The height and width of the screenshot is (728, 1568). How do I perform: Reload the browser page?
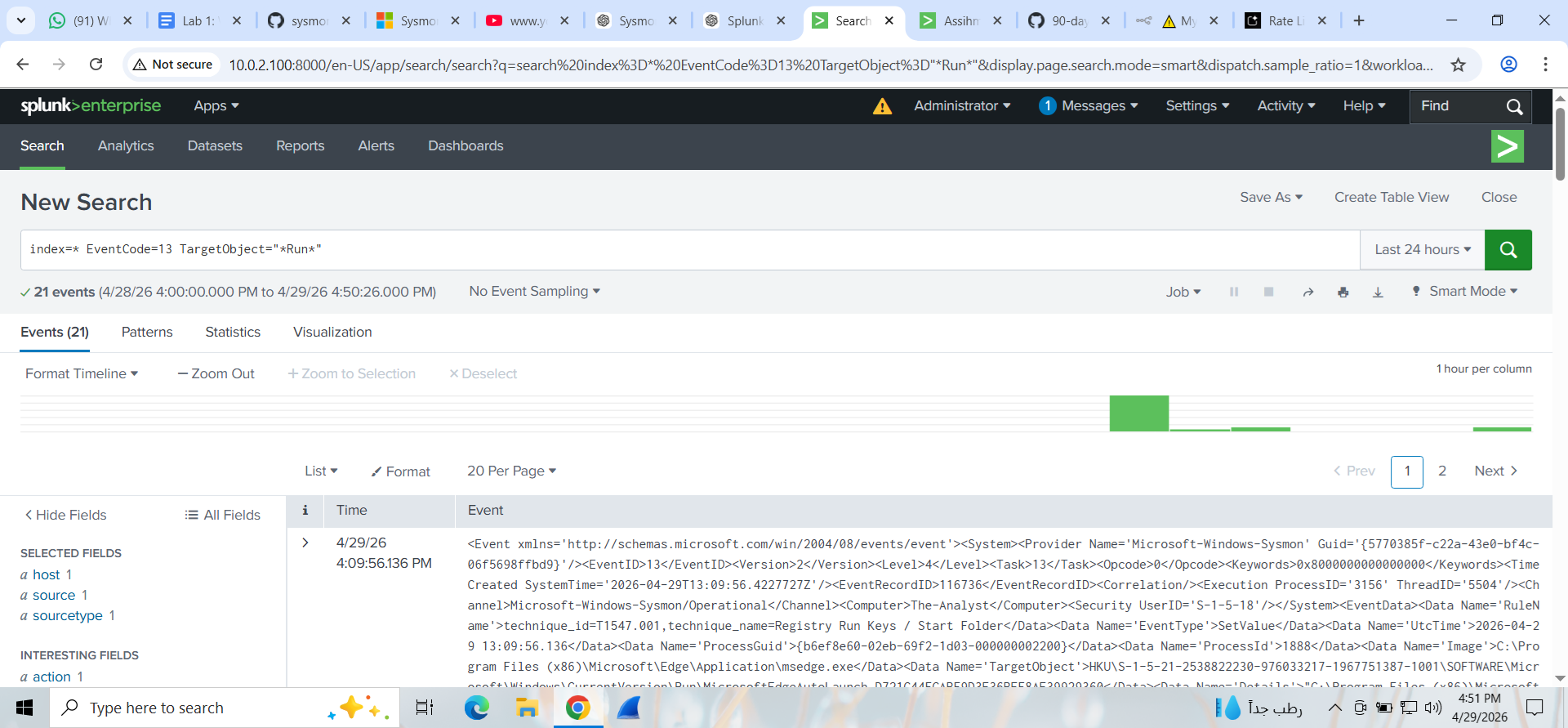[x=96, y=64]
